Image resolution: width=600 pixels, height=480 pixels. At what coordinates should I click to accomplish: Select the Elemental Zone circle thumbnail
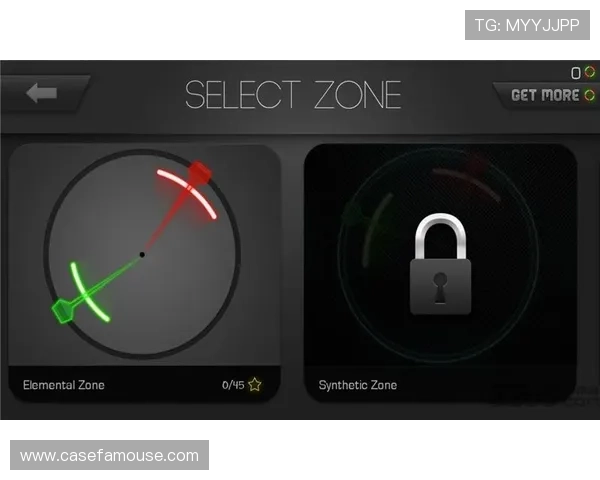[142, 254]
